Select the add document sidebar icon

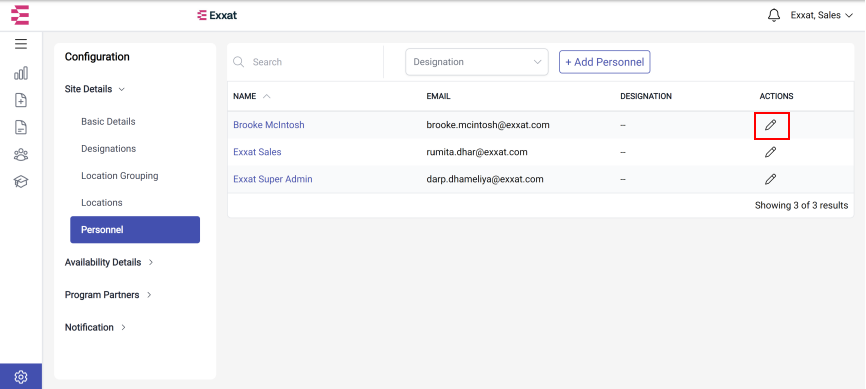coord(21,100)
